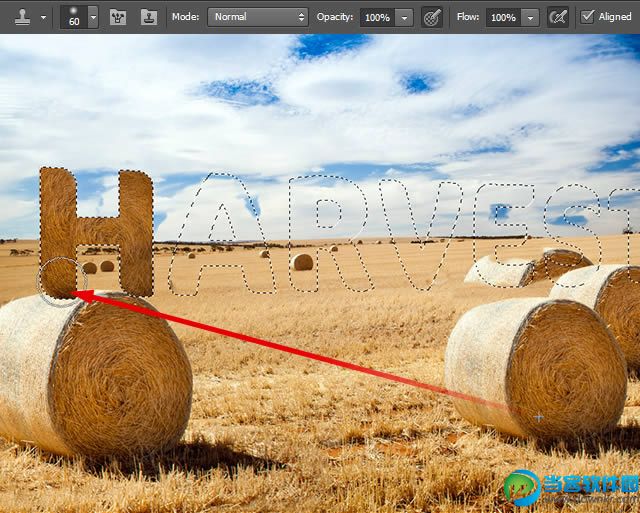Enable pressure for opacity button
This screenshot has width=640, height=513.
pyautogui.click(x=432, y=17)
